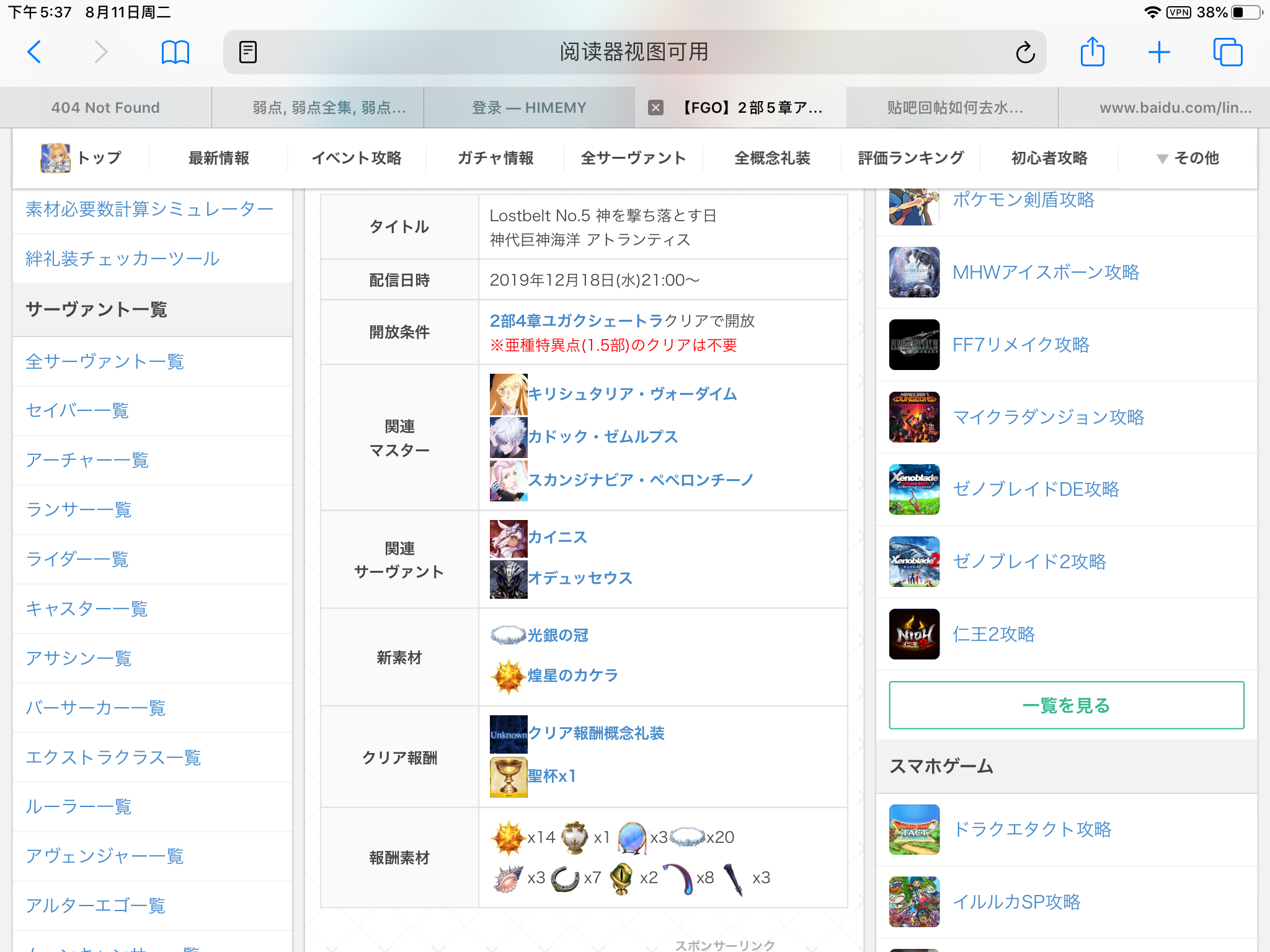Open 初心者攻略 nav menu
The image size is (1270, 952).
1049,159
